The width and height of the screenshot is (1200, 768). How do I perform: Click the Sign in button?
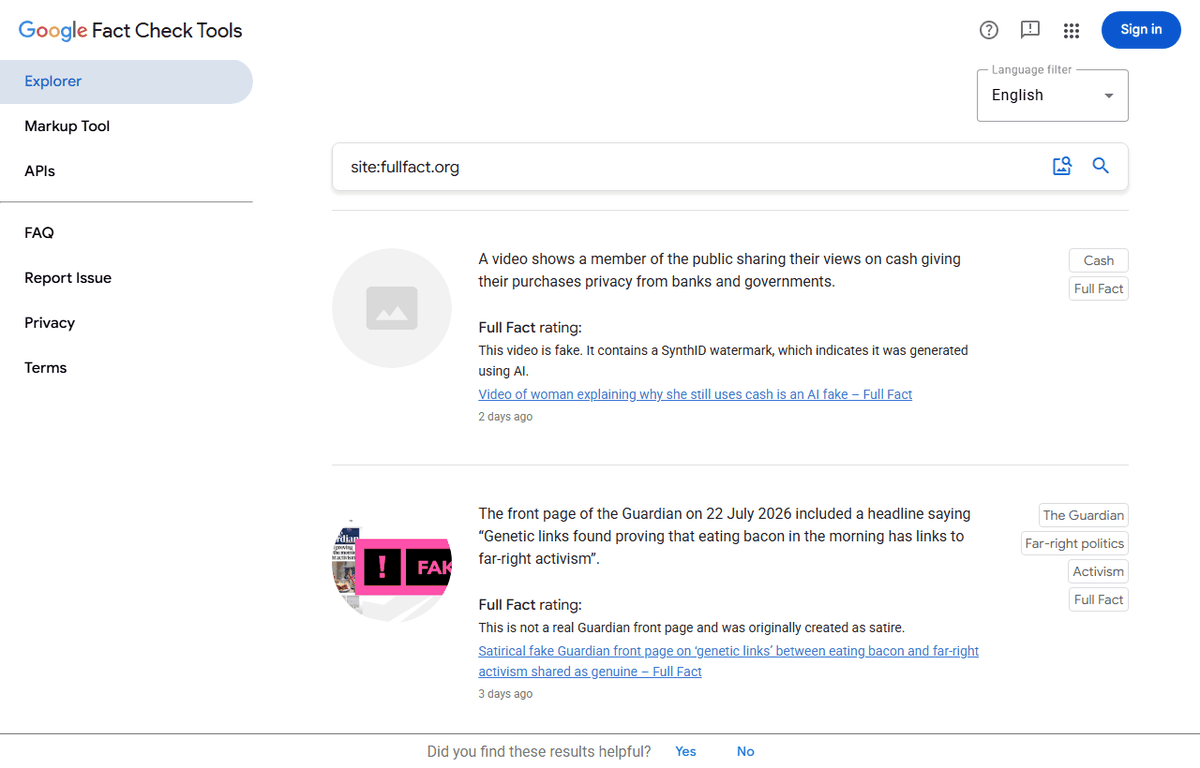(x=1141, y=30)
